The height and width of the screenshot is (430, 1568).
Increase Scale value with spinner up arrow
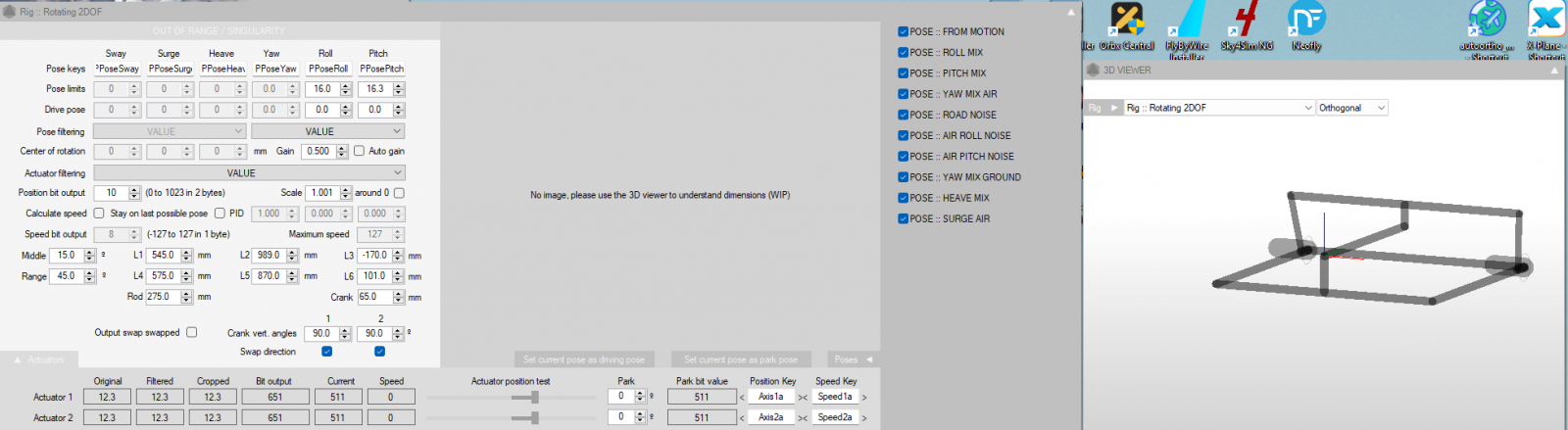(346, 190)
